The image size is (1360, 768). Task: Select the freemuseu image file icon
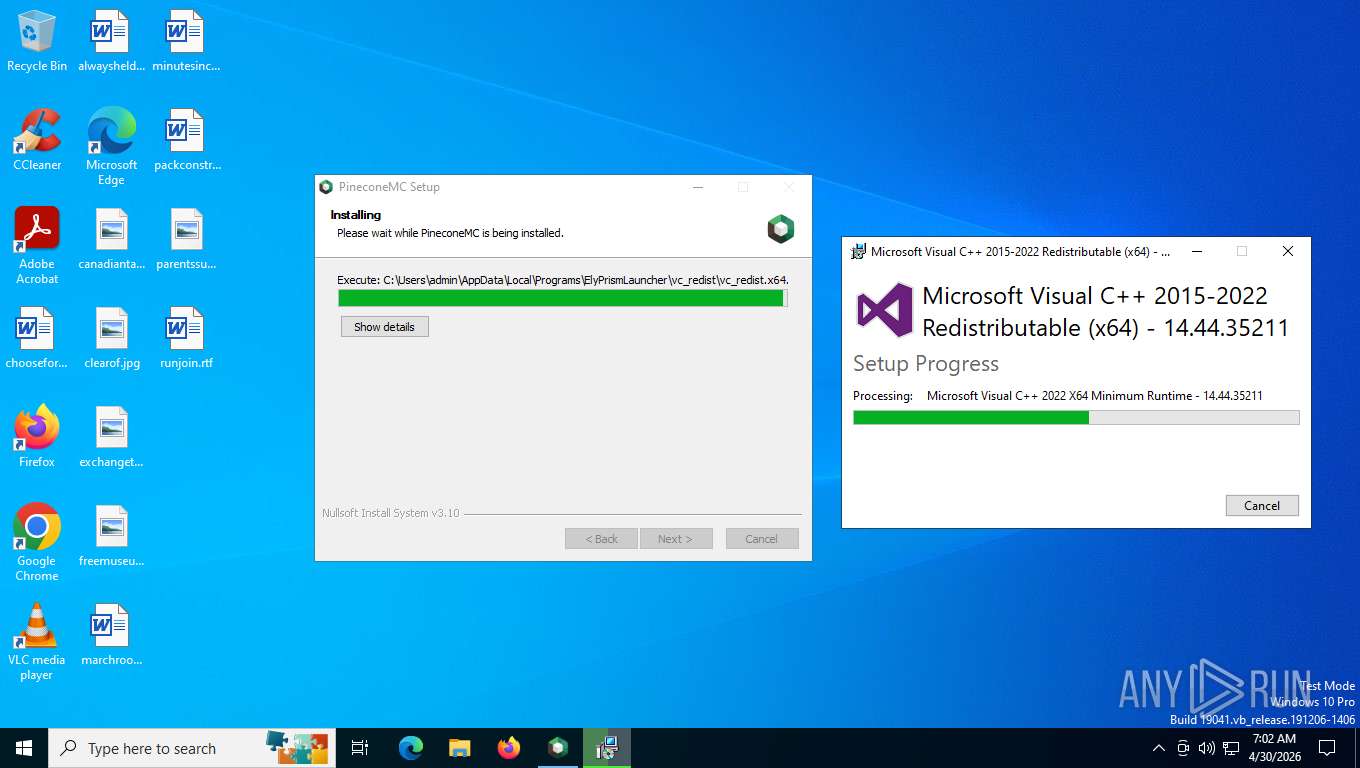[111, 536]
